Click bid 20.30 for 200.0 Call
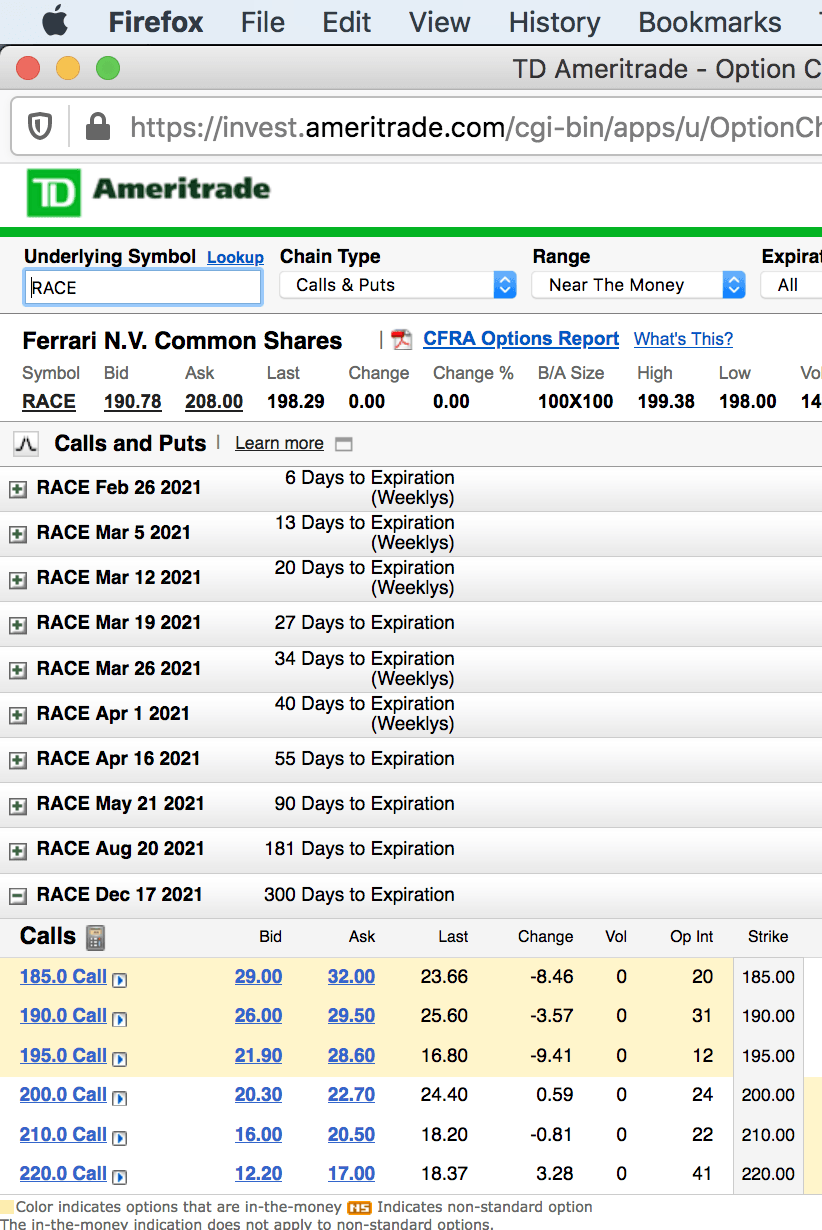 (x=258, y=1095)
